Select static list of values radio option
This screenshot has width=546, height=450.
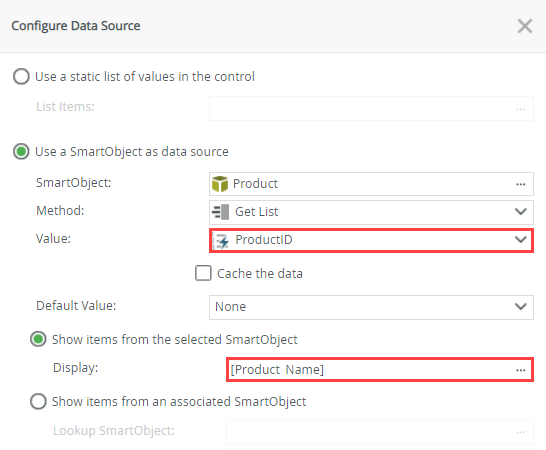click(21, 76)
